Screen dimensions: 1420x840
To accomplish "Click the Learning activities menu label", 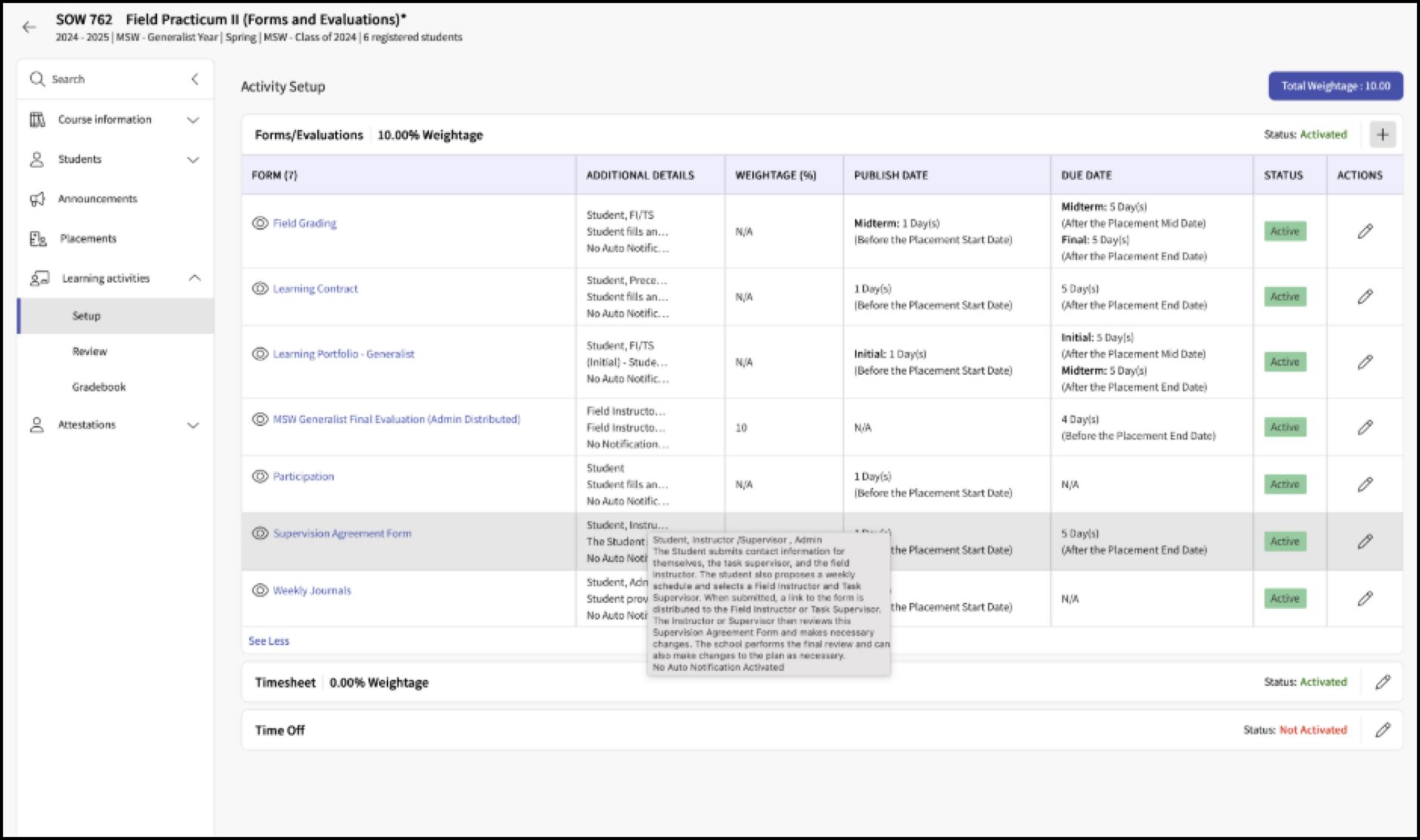I will [x=106, y=279].
